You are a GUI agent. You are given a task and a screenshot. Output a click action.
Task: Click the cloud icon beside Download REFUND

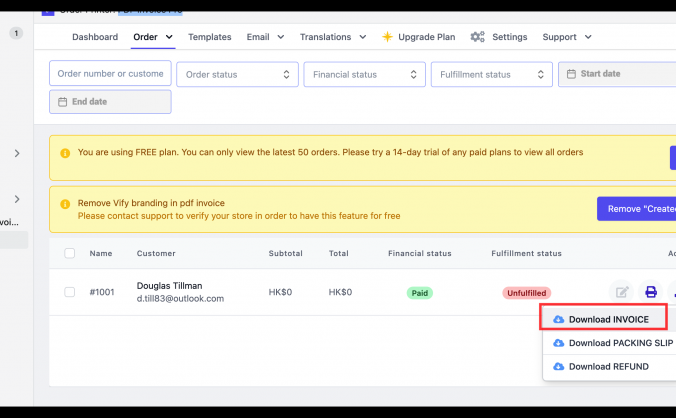pyautogui.click(x=558, y=367)
